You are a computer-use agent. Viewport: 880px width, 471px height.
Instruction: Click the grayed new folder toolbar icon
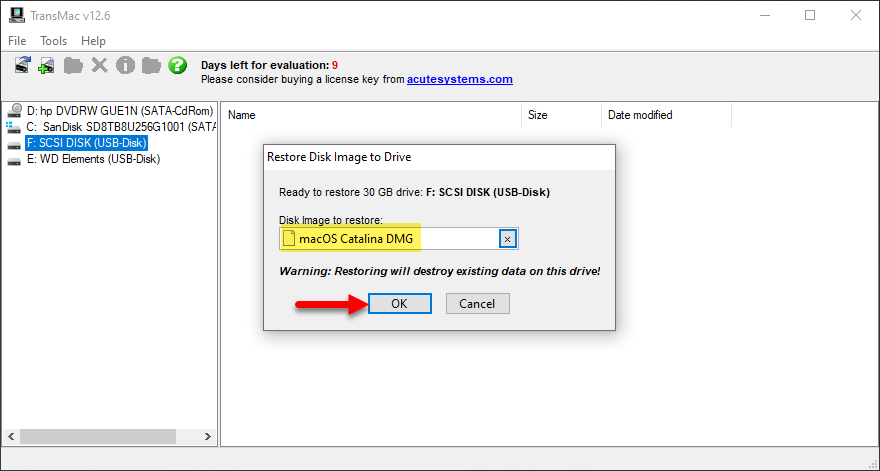pos(151,65)
